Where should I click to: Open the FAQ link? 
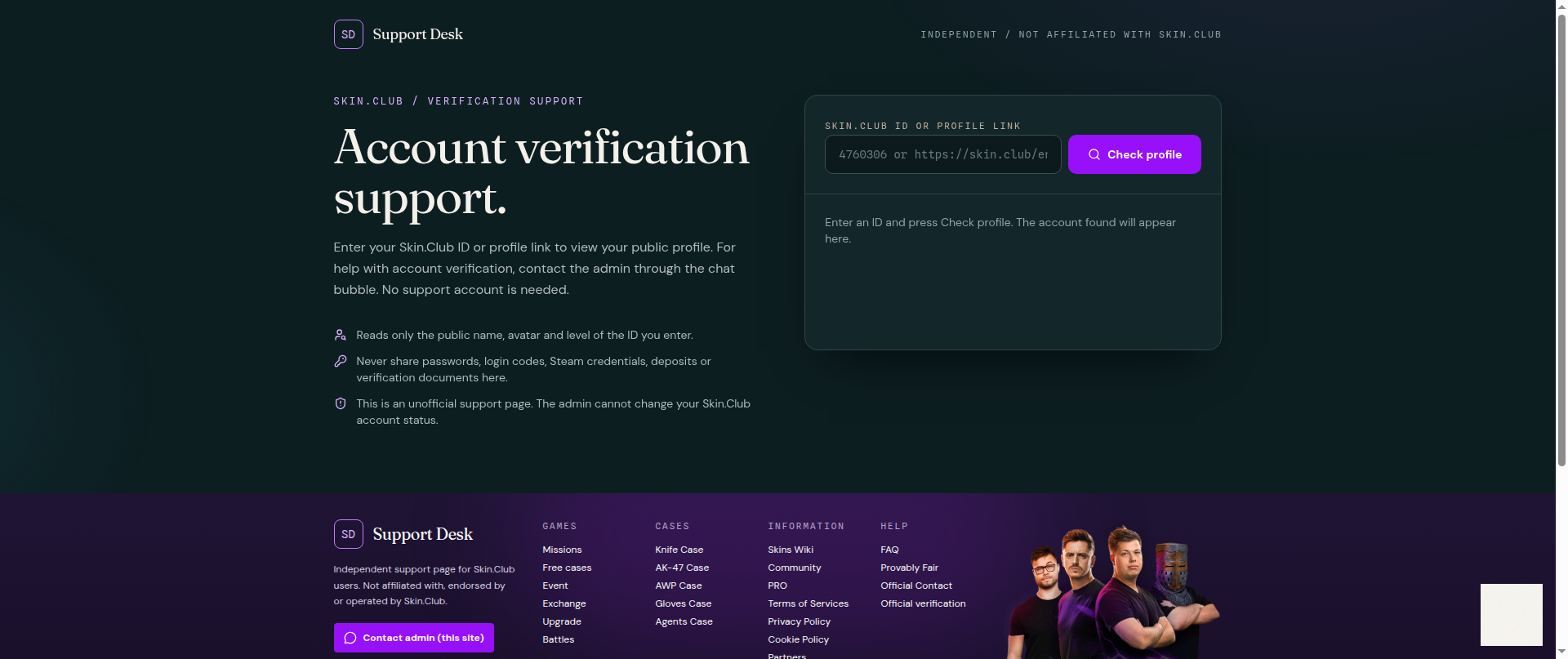tap(889, 550)
